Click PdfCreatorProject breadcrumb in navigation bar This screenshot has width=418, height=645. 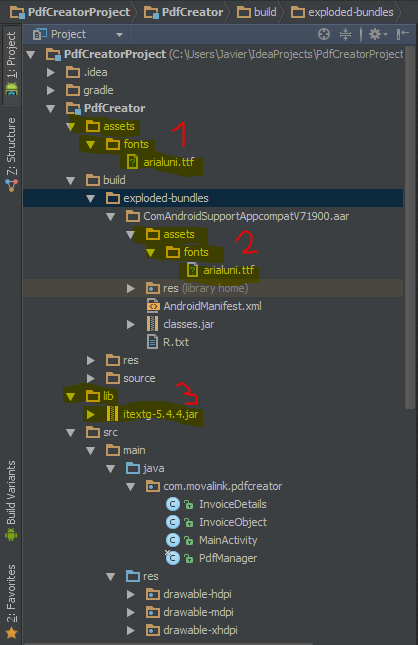(70, 12)
